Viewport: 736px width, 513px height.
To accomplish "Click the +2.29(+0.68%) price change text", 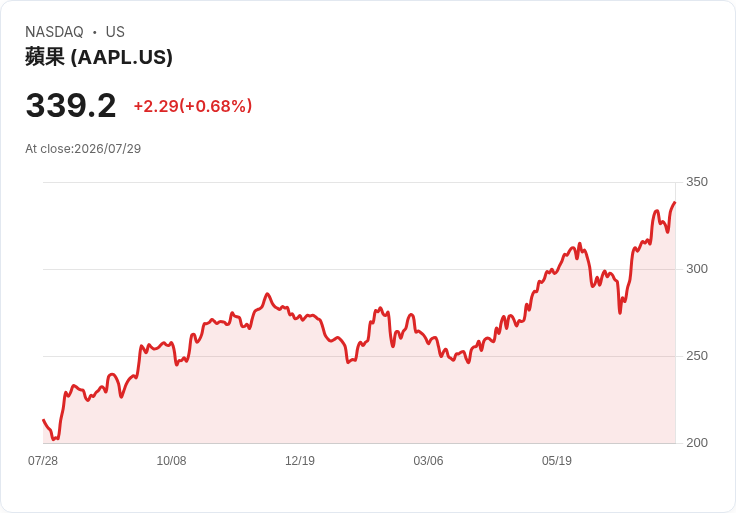I will (193, 106).
